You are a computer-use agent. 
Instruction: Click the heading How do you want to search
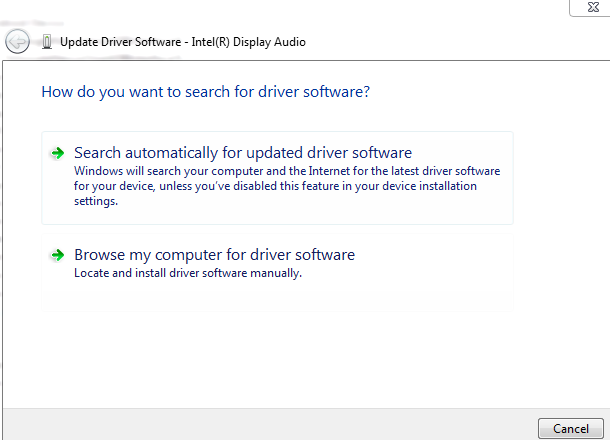tap(205, 92)
